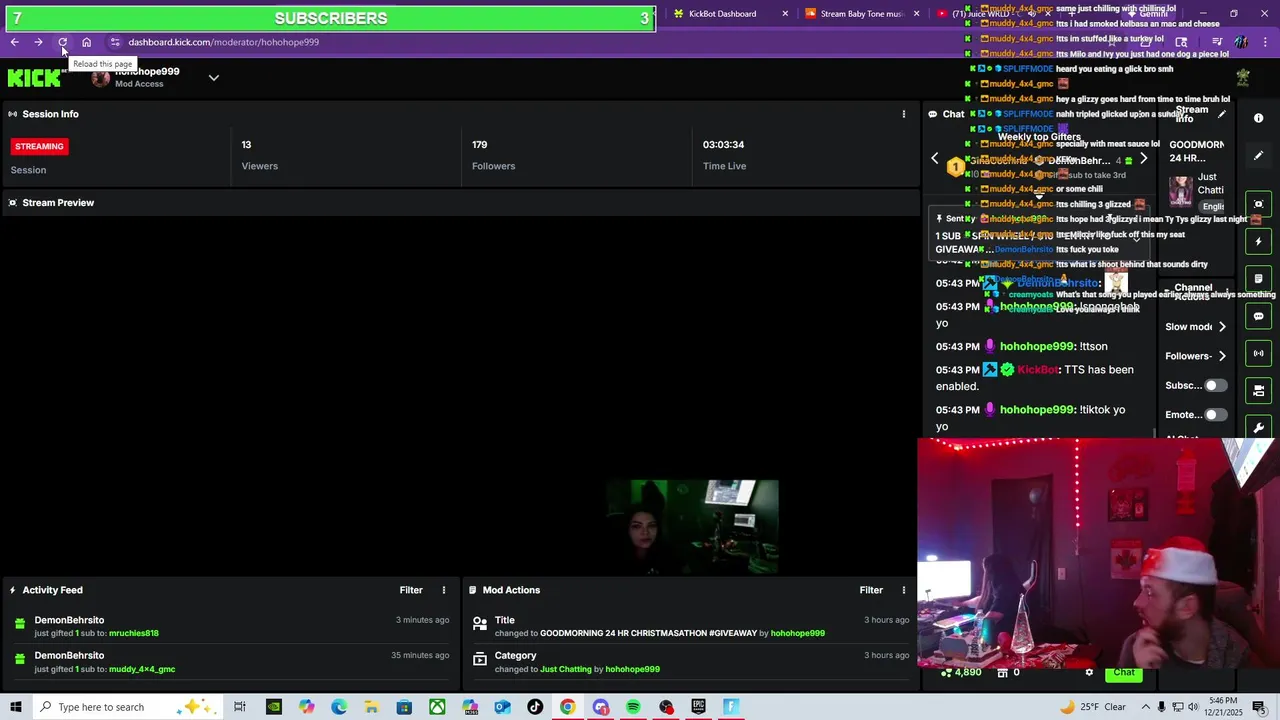Click the Title mod action icon
This screenshot has height=720, width=1280.
point(480,625)
